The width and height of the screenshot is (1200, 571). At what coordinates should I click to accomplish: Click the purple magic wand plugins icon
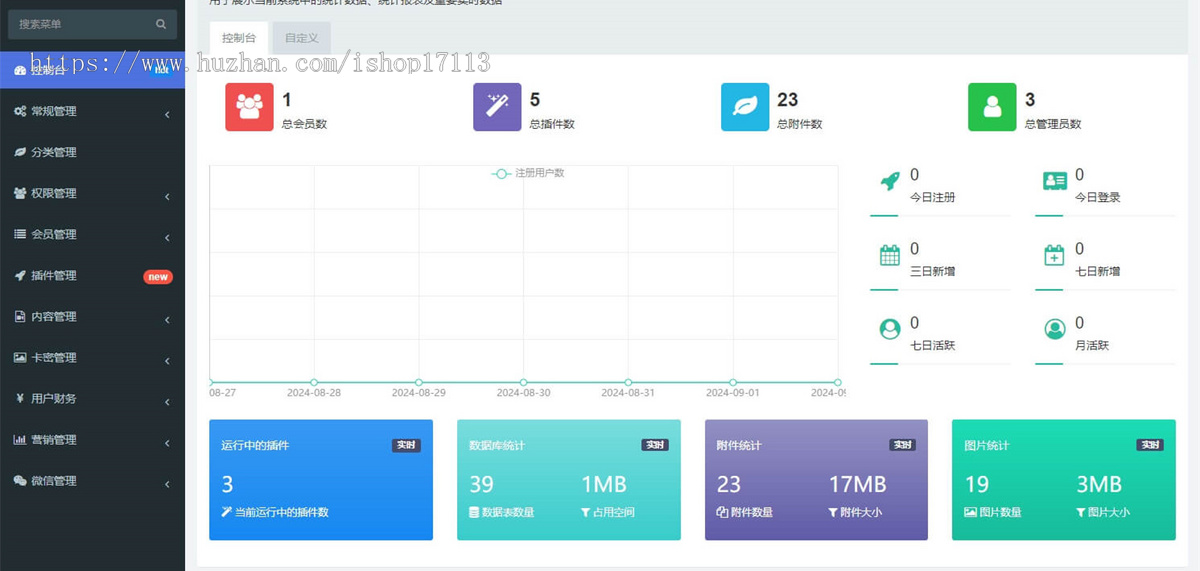coord(497,108)
